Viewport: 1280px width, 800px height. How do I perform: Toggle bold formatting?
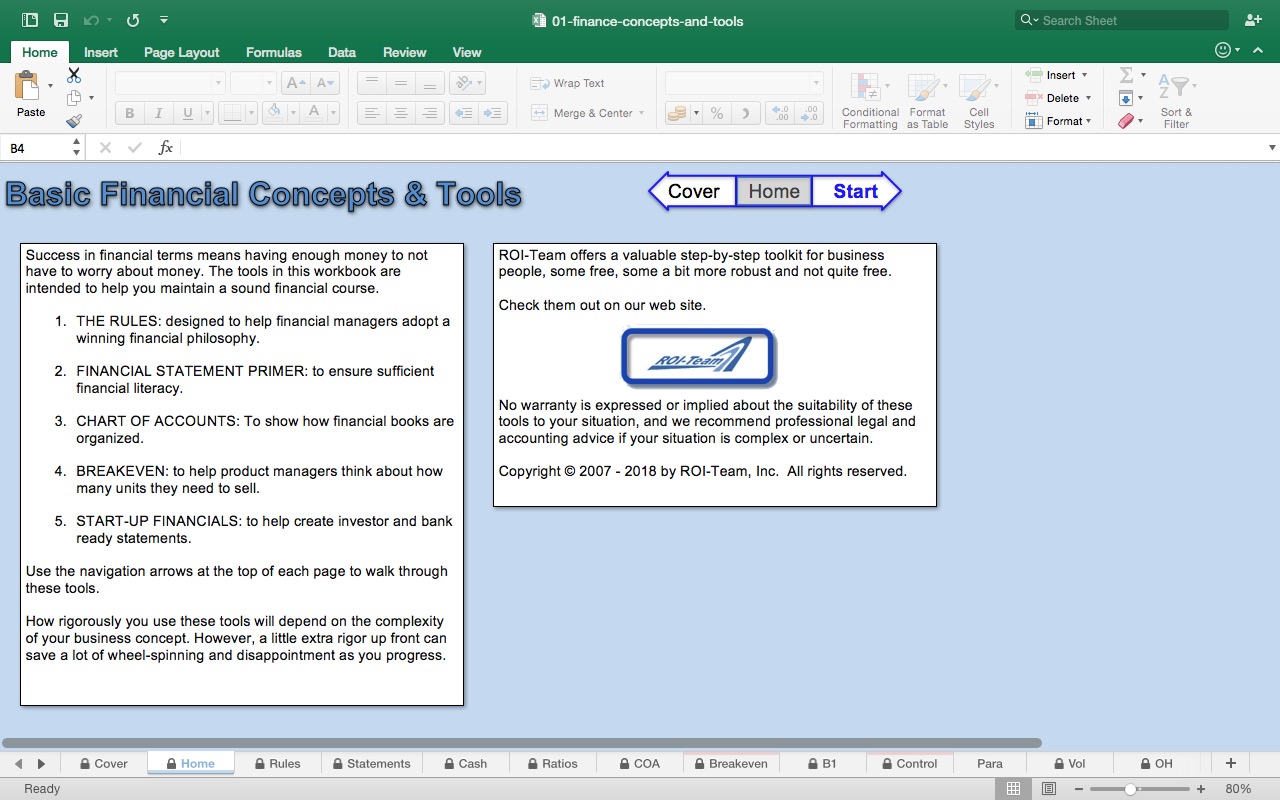click(x=128, y=113)
